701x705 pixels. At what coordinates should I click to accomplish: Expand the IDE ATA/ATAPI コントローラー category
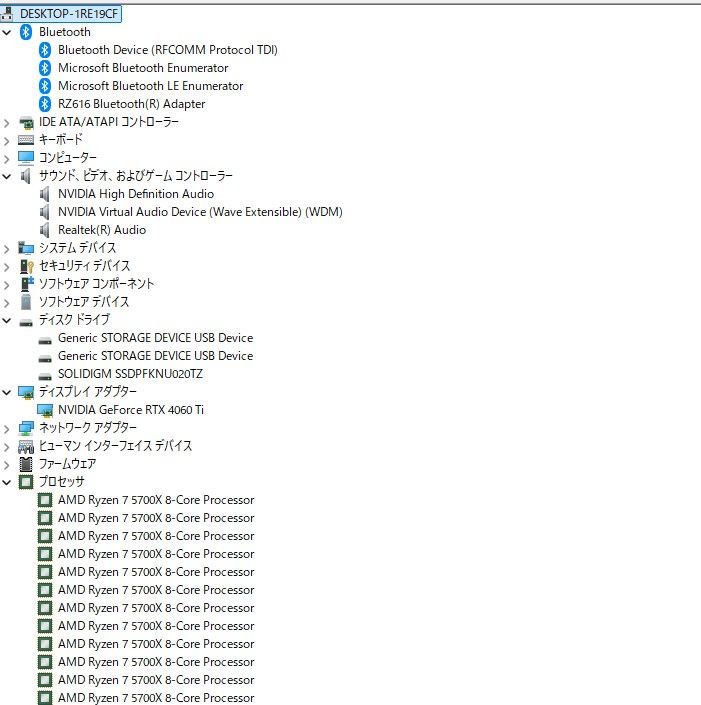point(7,123)
